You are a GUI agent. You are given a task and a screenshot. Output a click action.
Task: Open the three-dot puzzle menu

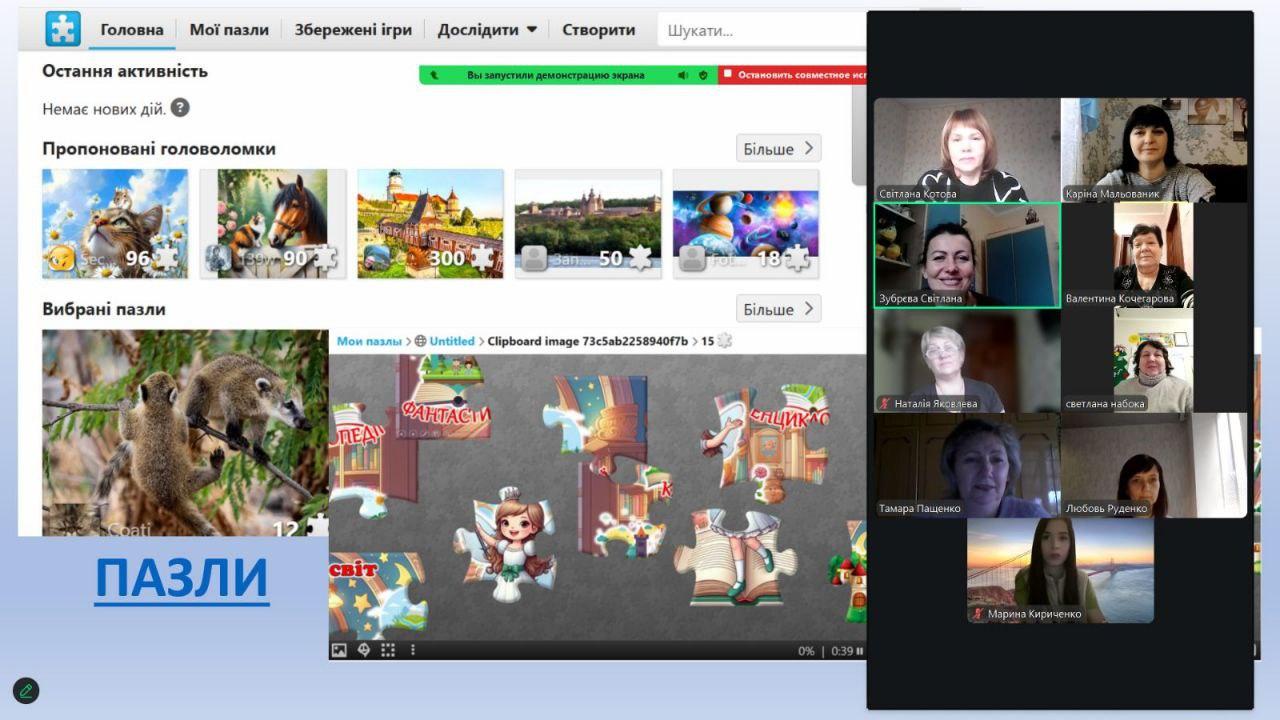(412, 650)
